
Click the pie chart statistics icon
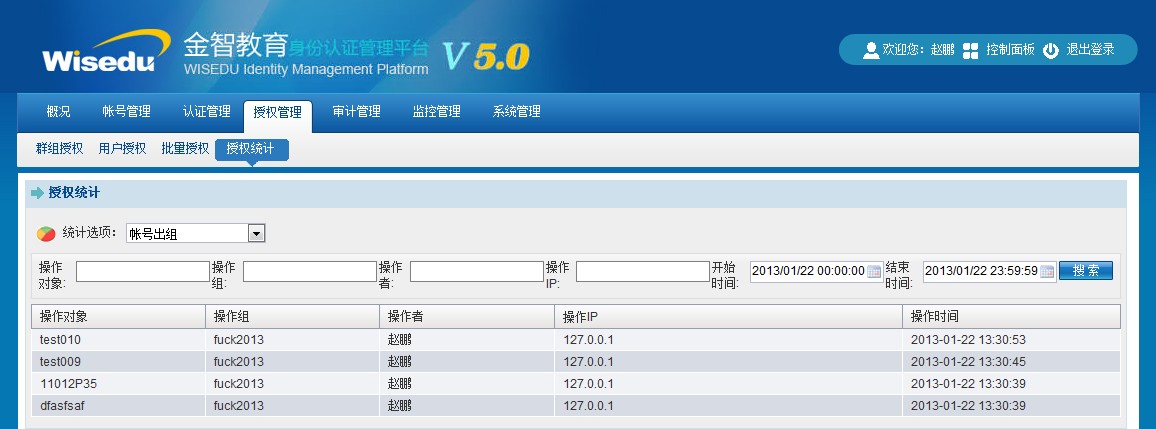(x=46, y=234)
